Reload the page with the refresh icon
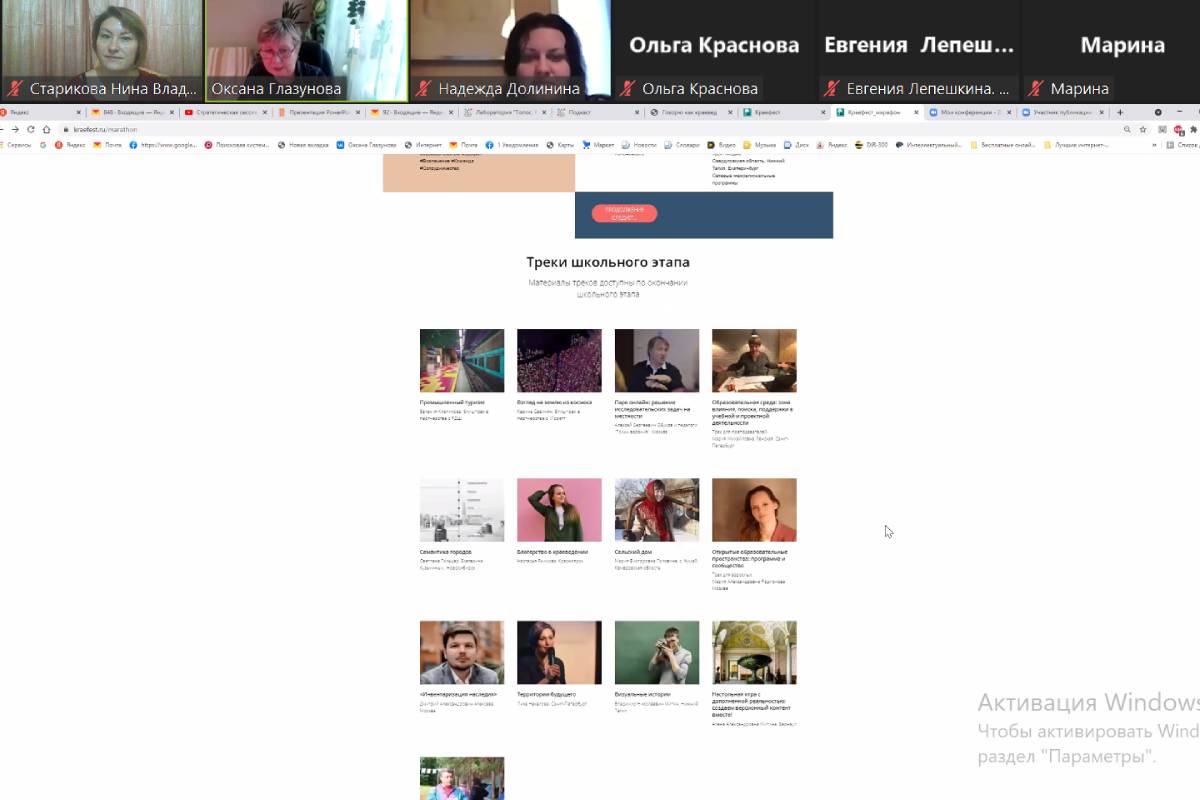The height and width of the screenshot is (800, 1200). tap(31, 129)
